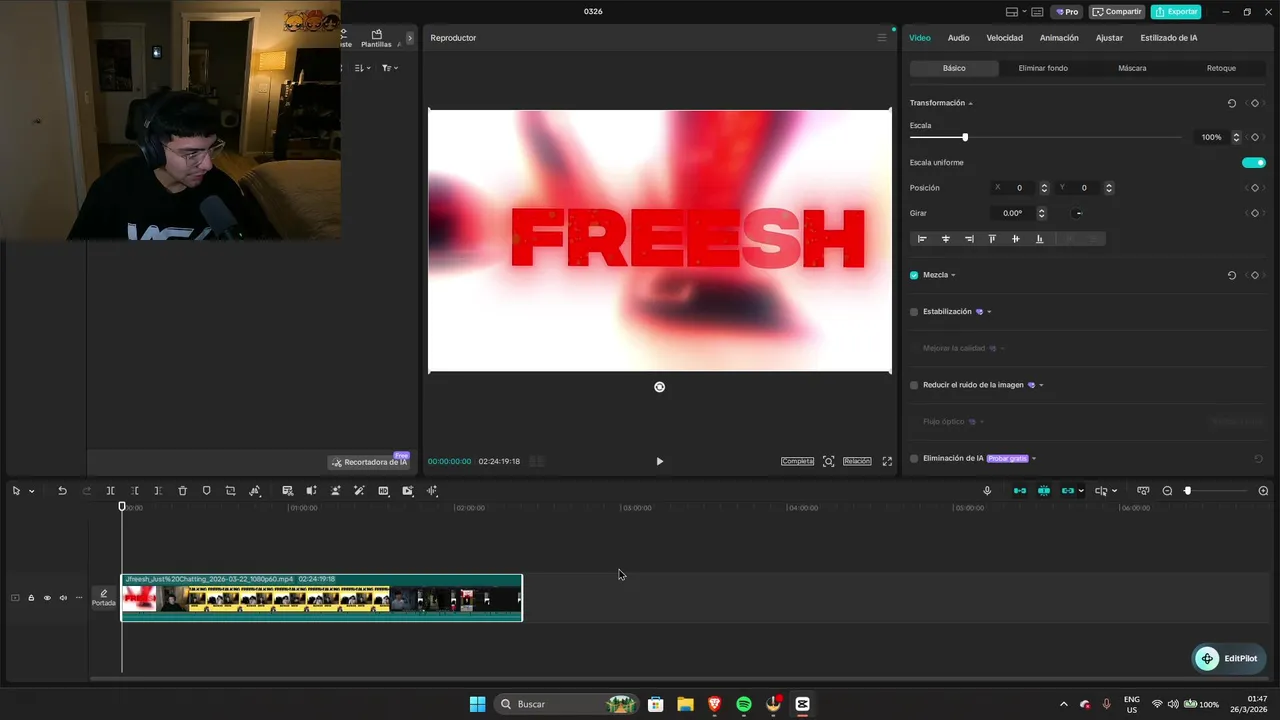This screenshot has width=1280, height=720.
Task: Hide the video track with eye icon
Action: (x=47, y=598)
